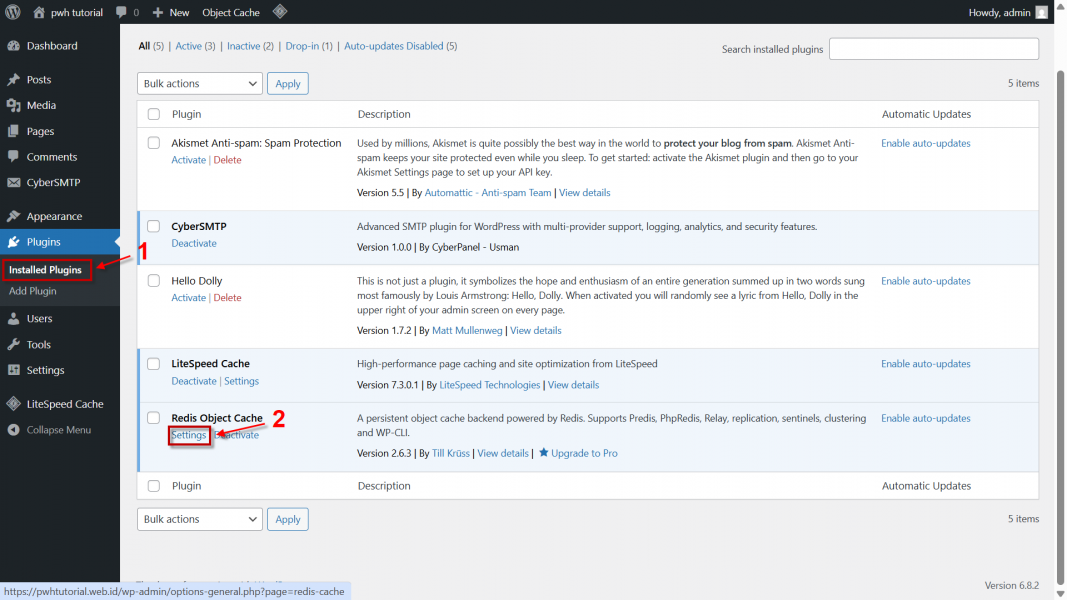Click the home icon beside pwh tutorial
The width and height of the screenshot is (1067, 600).
click(x=39, y=12)
